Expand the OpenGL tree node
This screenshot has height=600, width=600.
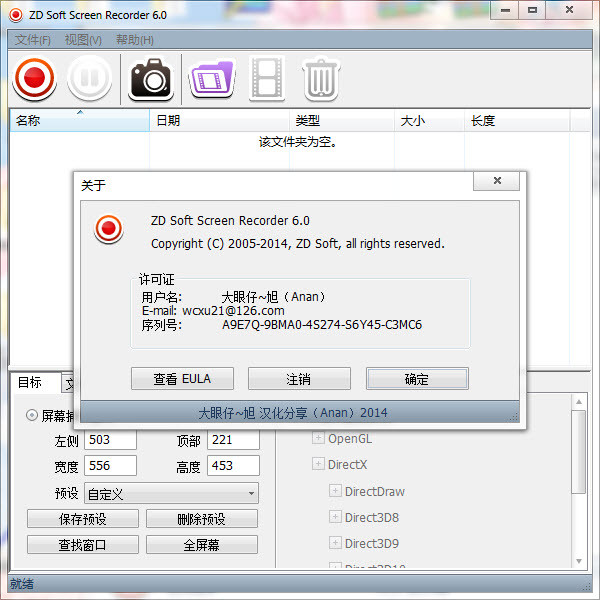pyautogui.click(x=318, y=438)
